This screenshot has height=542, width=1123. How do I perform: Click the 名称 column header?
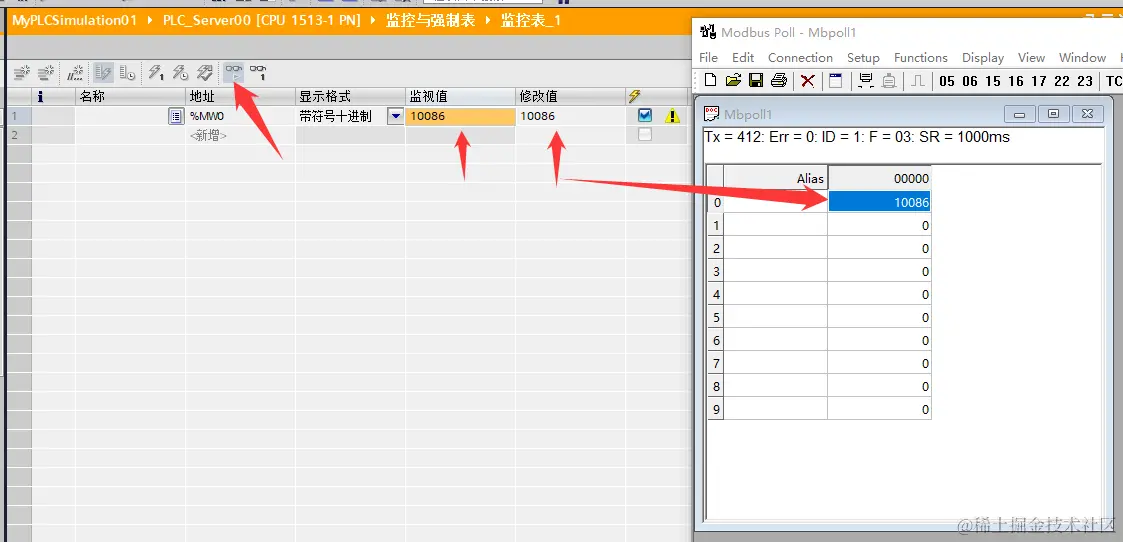[x=130, y=96]
